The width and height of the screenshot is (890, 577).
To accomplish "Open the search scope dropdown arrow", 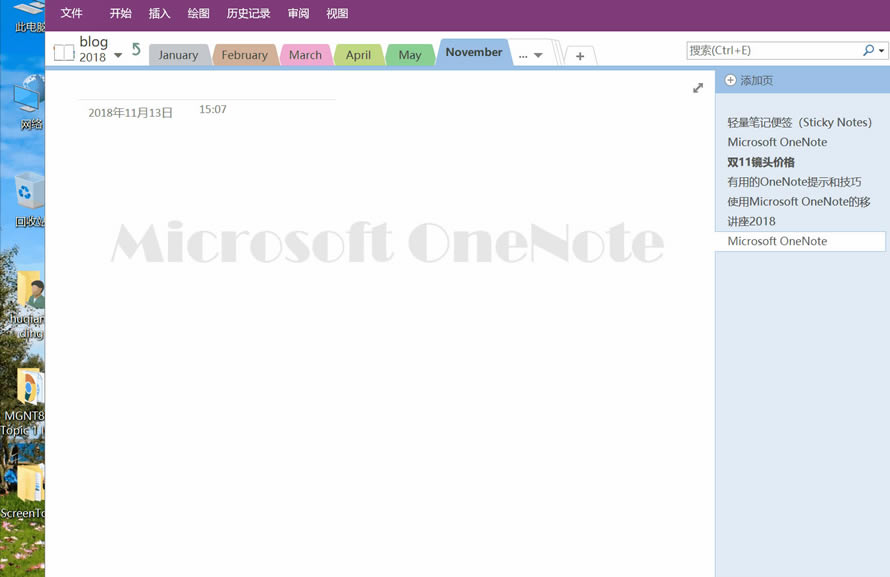I will pos(881,50).
